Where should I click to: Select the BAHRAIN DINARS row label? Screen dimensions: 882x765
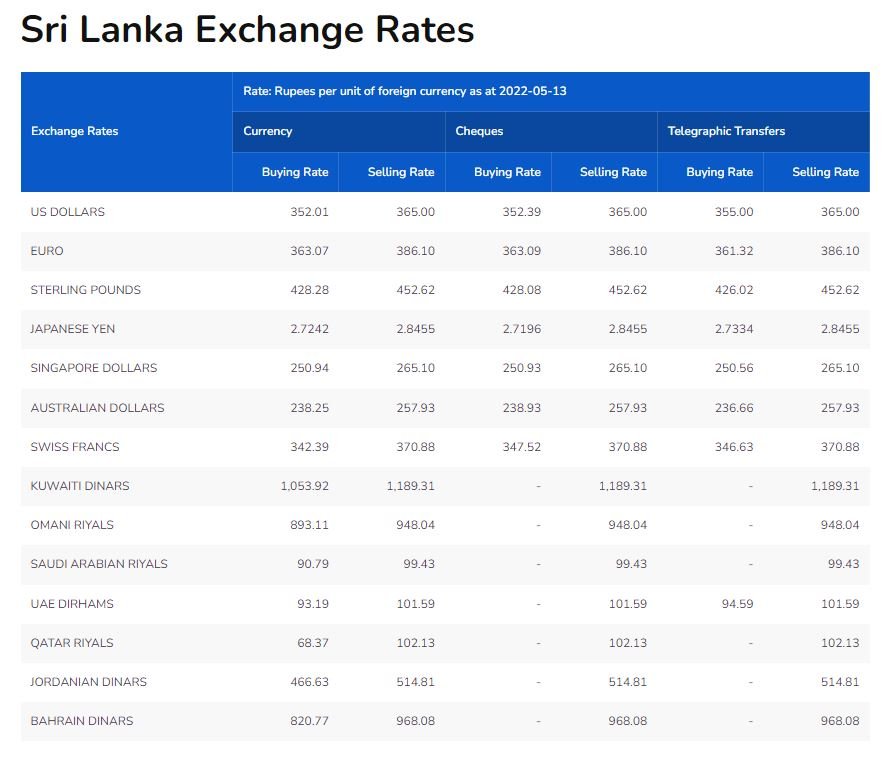(82, 721)
